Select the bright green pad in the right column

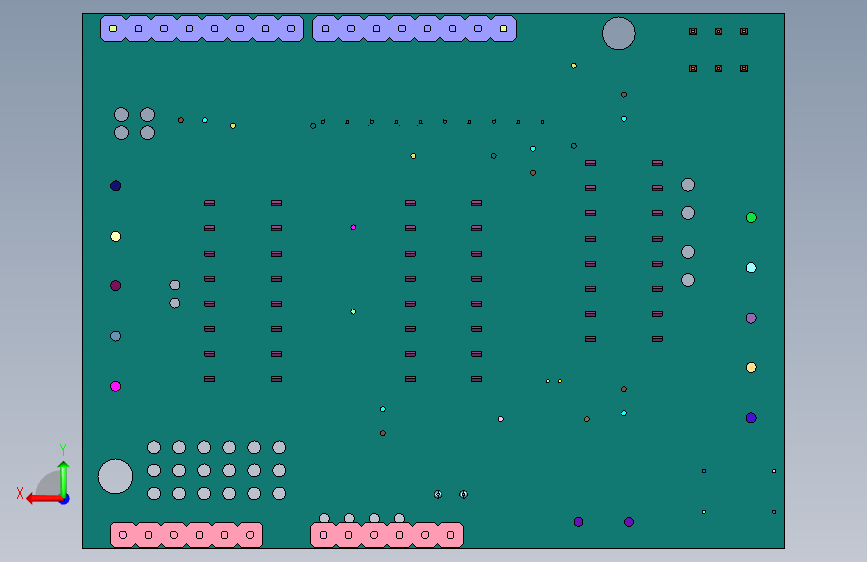coord(751,217)
